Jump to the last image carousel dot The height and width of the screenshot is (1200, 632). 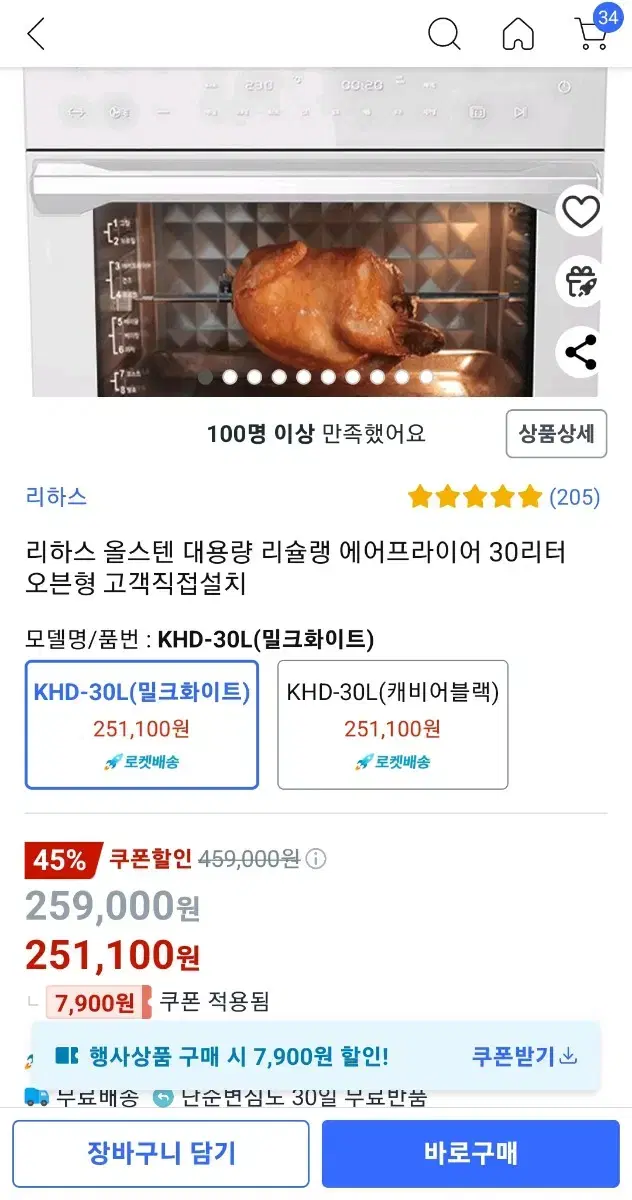425,377
